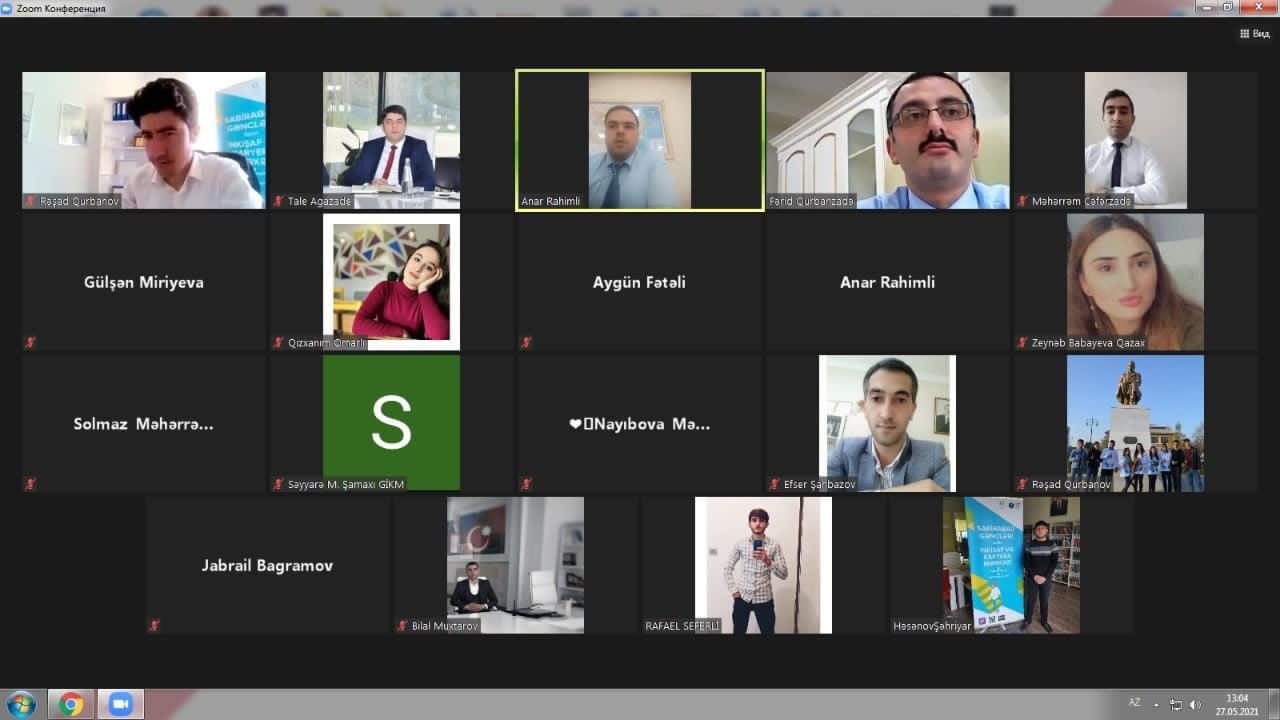Open the AZ input language selector
This screenshot has width=1280, height=720.
point(1135,704)
